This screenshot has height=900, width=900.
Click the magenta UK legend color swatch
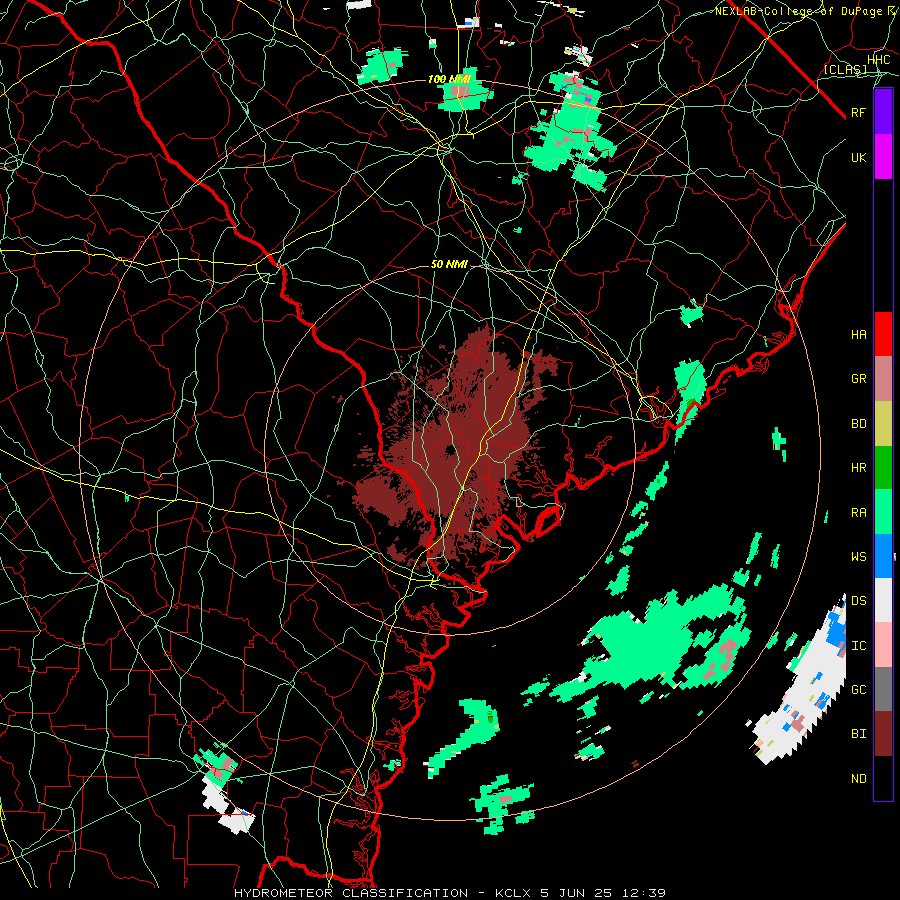point(883,157)
